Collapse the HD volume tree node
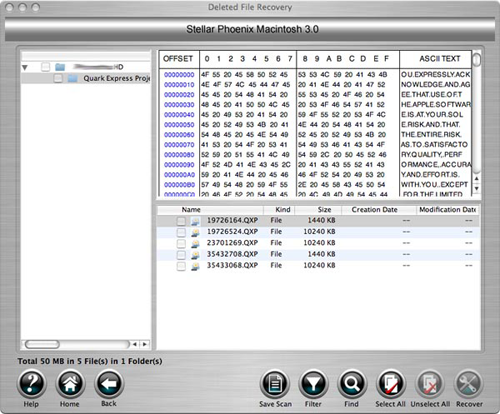Screen dimensions: 500x414 pos(25,68)
